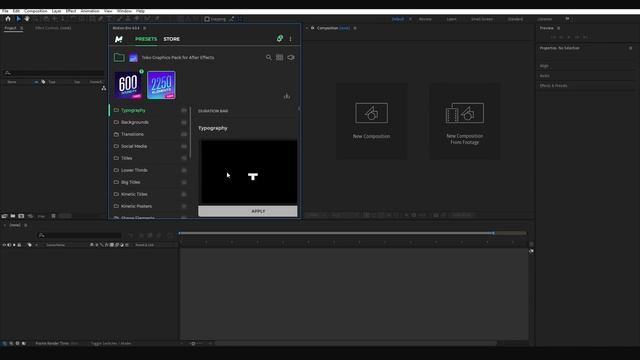Screen dimensions: 640x360
Task: Open the Animation menu
Action: tap(90, 11)
